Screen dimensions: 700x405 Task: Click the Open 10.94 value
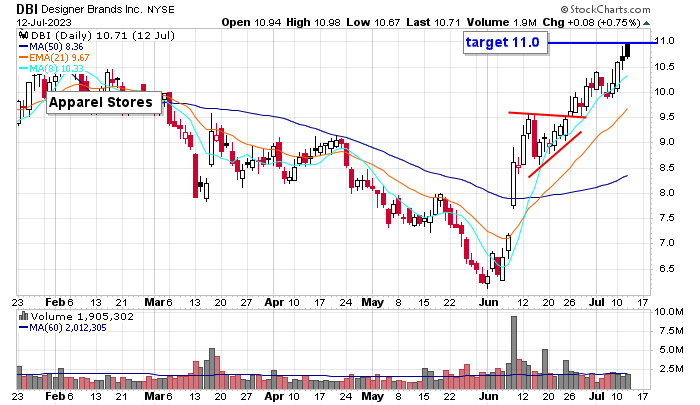click(x=252, y=22)
